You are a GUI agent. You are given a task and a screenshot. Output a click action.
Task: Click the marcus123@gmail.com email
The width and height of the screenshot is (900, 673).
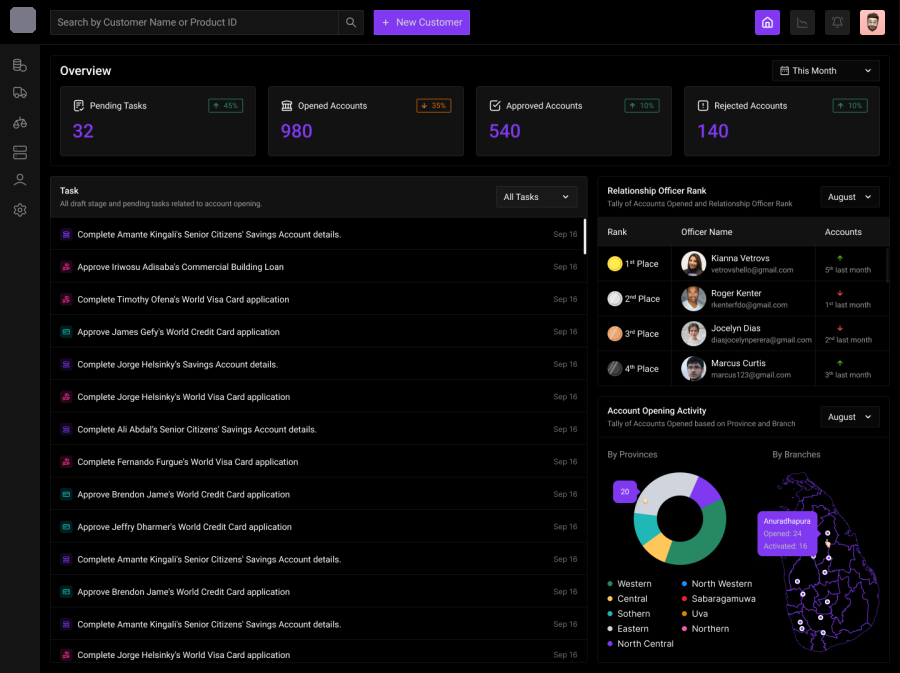(751, 375)
